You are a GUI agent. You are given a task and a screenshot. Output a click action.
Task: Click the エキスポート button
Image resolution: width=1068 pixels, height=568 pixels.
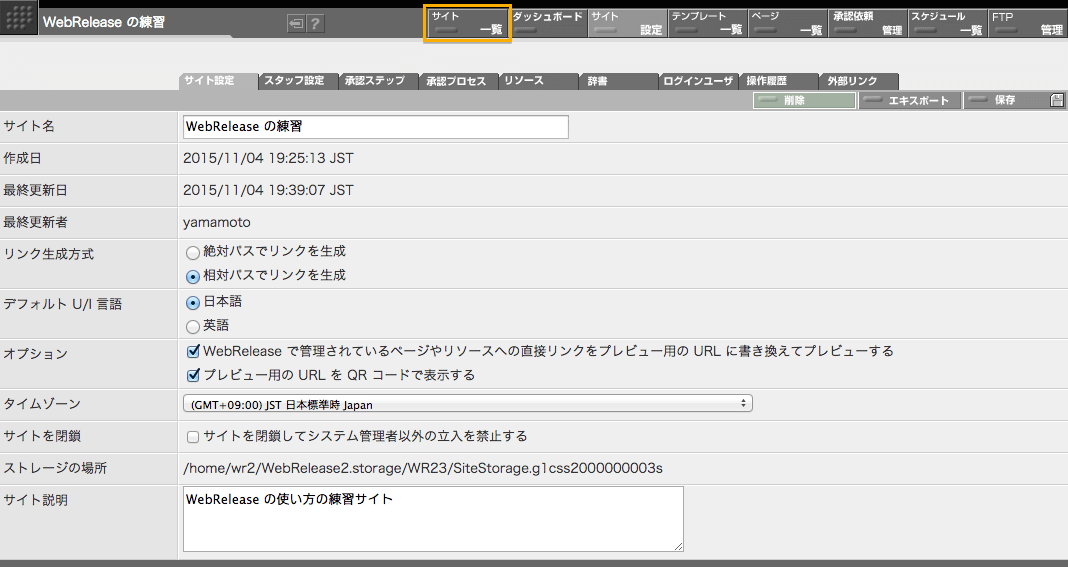pyautogui.click(x=910, y=100)
